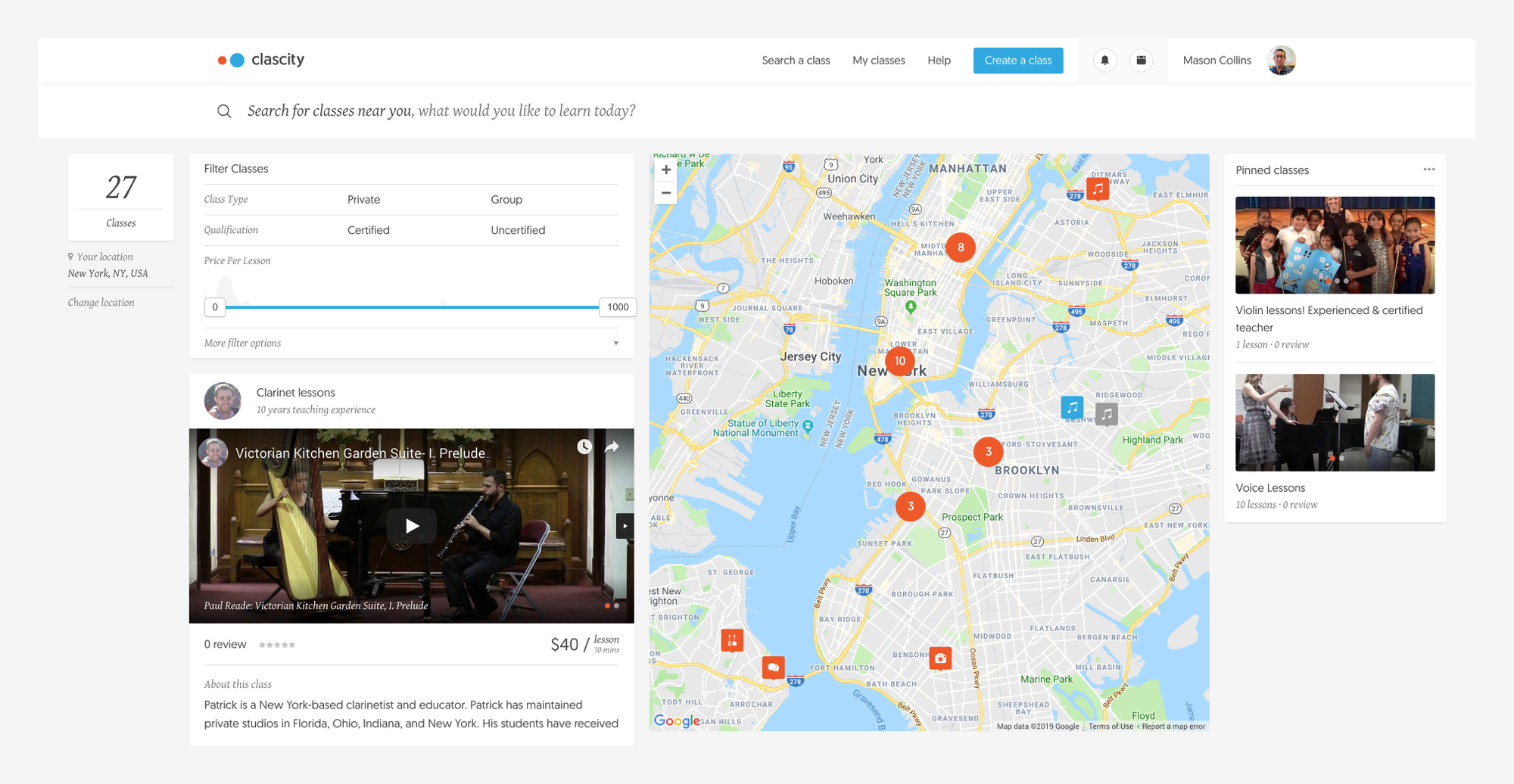Click the Change location link
This screenshot has height=784, width=1514.
click(101, 303)
